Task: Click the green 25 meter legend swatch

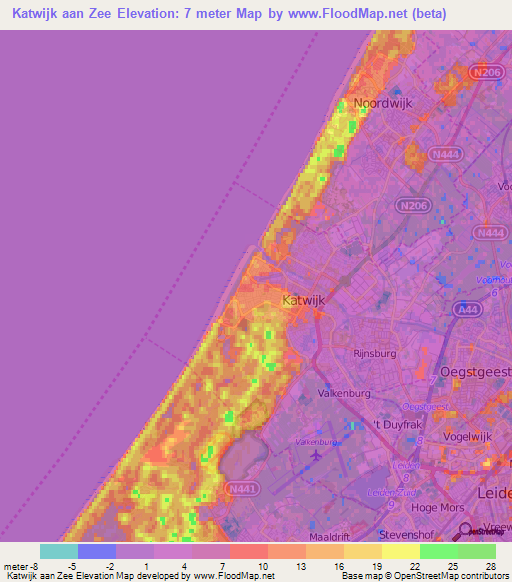Action: [438, 551]
